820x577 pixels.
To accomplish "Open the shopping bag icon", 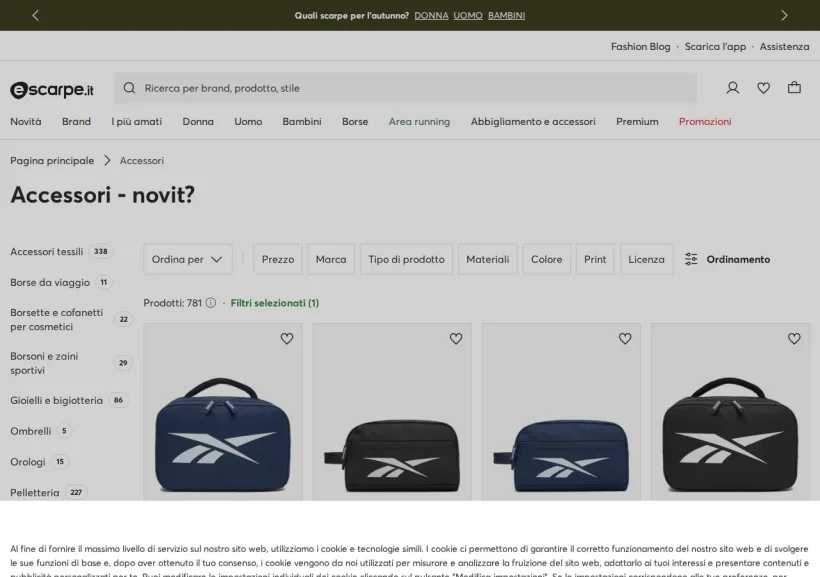I will click(794, 87).
